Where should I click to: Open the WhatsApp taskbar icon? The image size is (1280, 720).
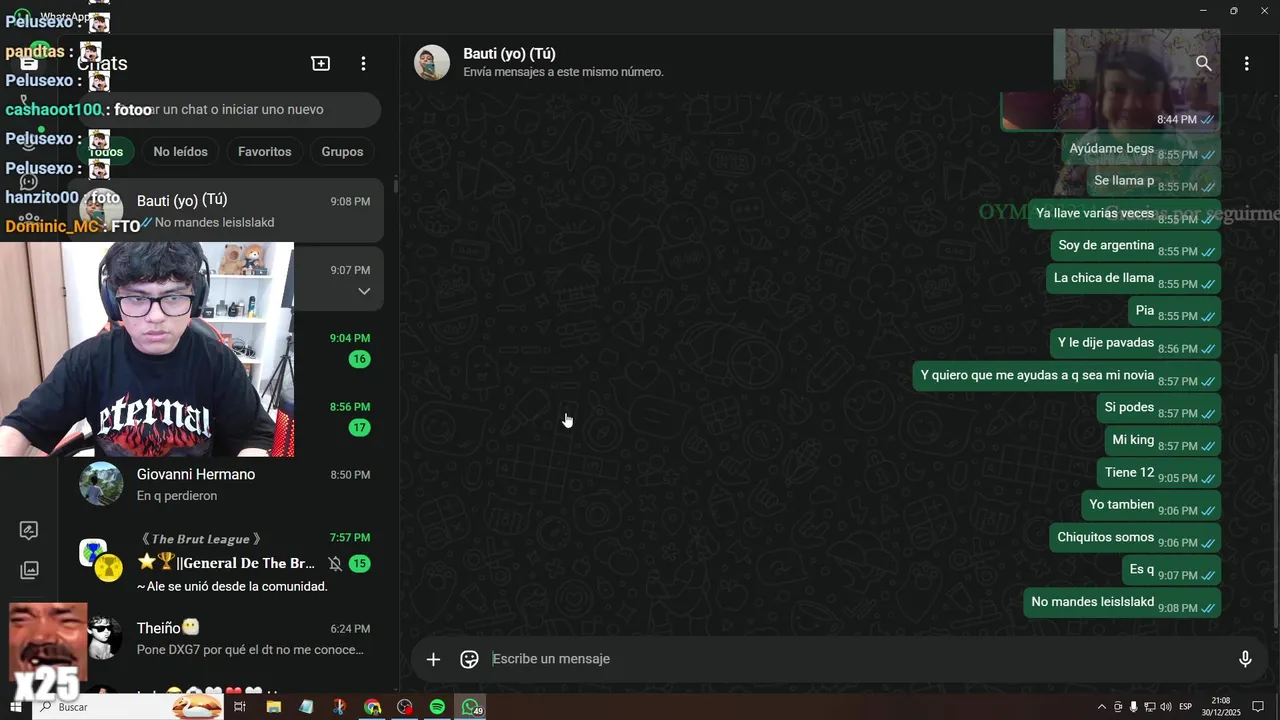point(470,707)
